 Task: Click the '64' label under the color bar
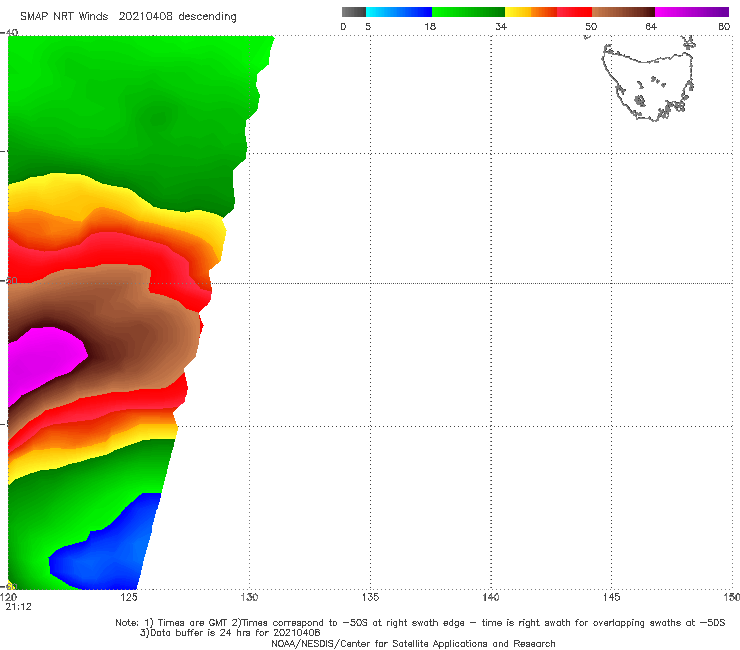click(x=651, y=26)
